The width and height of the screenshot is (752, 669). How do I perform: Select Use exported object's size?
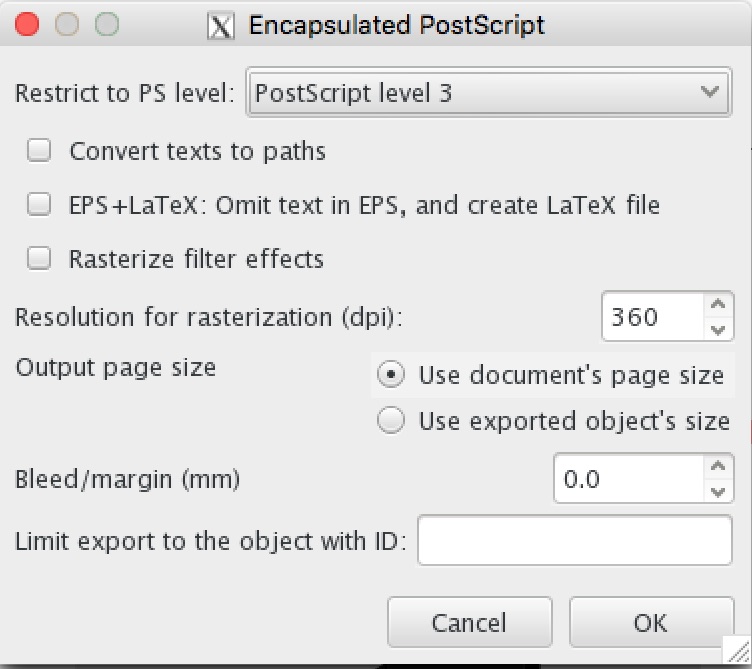coord(392,421)
